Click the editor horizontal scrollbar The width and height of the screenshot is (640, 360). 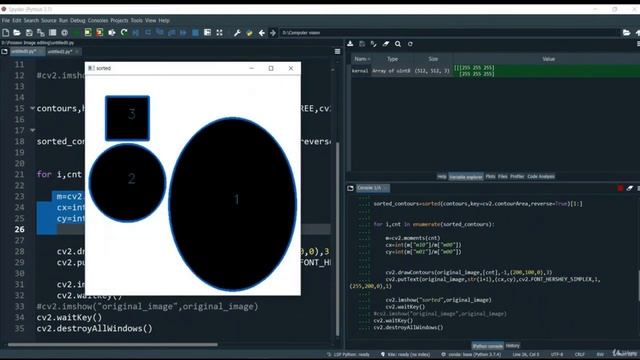(x=113, y=344)
